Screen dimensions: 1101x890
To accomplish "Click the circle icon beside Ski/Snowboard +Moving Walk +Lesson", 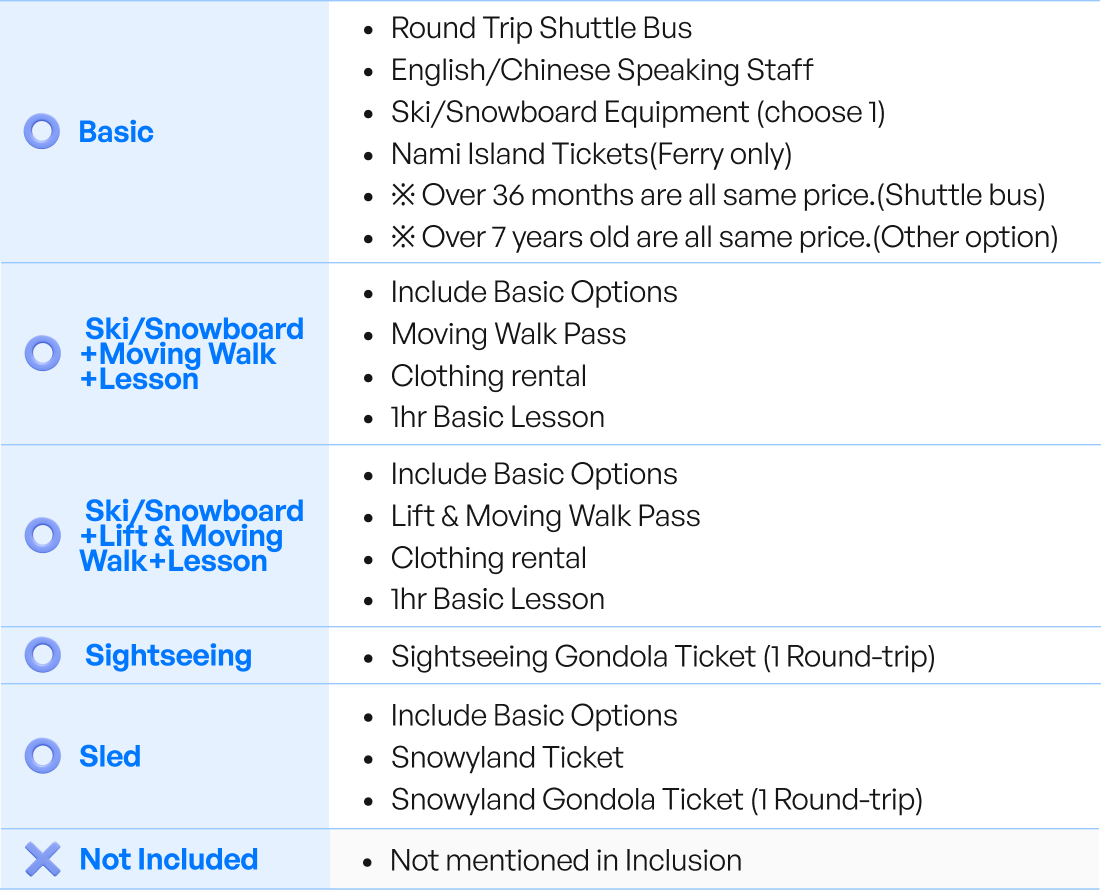I will [x=42, y=354].
